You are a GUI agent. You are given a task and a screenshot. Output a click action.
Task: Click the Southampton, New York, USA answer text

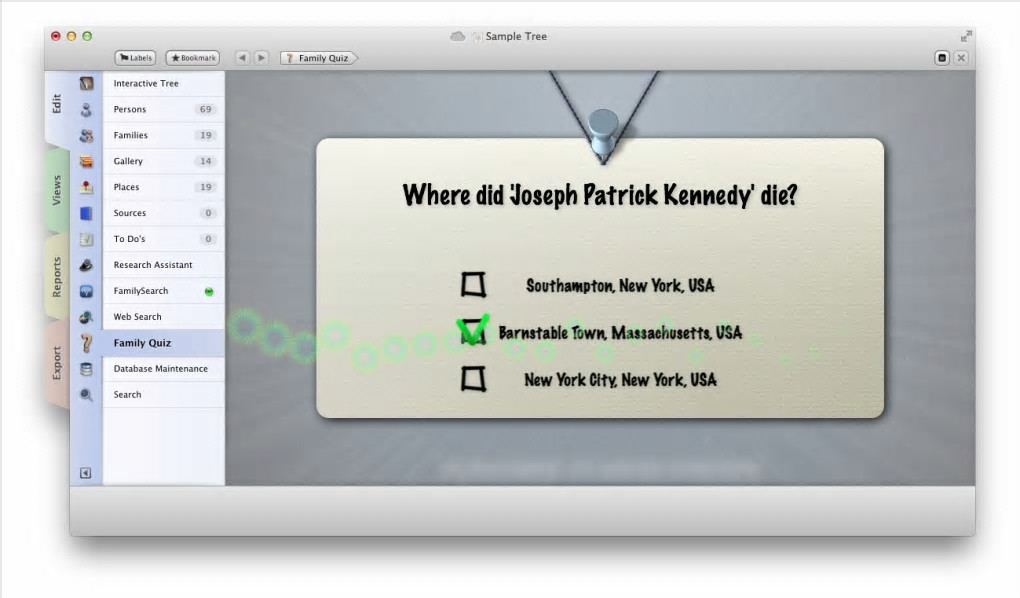click(x=620, y=286)
